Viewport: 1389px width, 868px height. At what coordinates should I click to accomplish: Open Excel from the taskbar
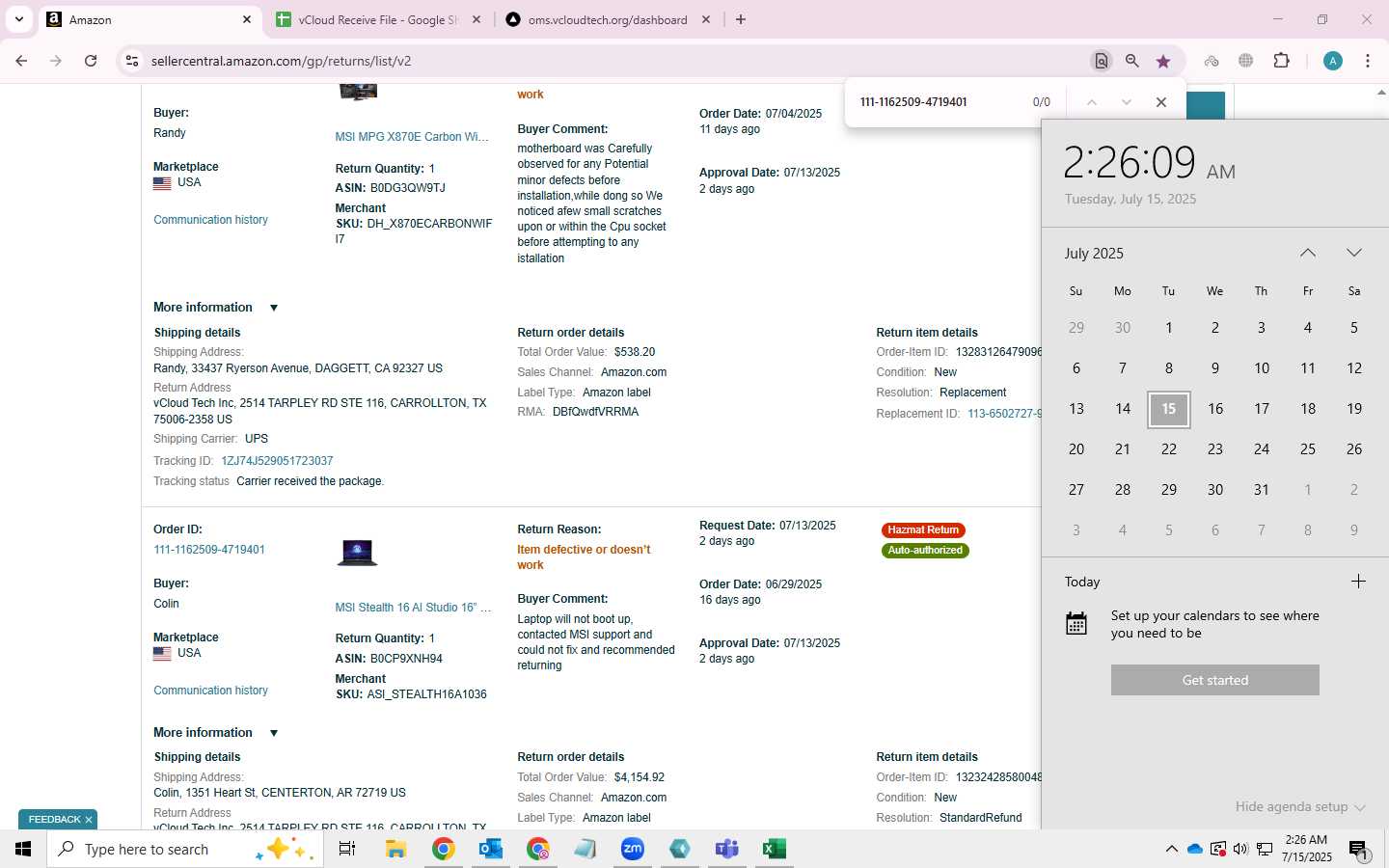[x=775, y=849]
